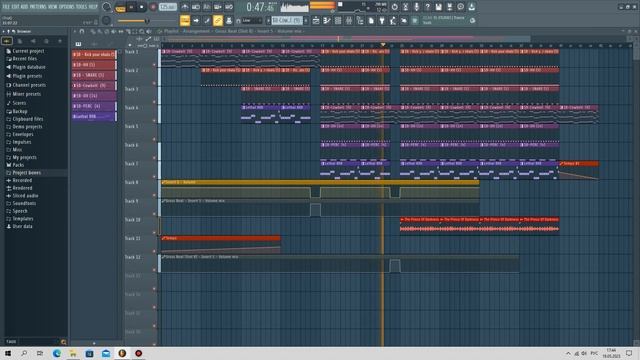Screen dimensions: 640x360
Task: Click the render audio export icon
Action: click(x=449, y=7)
